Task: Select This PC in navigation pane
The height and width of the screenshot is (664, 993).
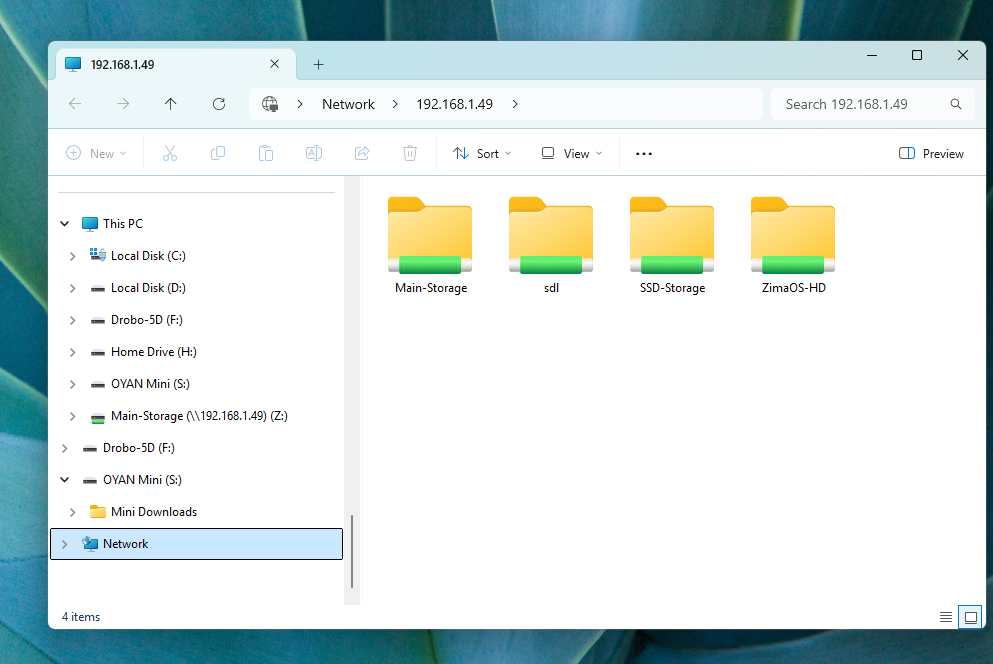Action: [x=123, y=224]
